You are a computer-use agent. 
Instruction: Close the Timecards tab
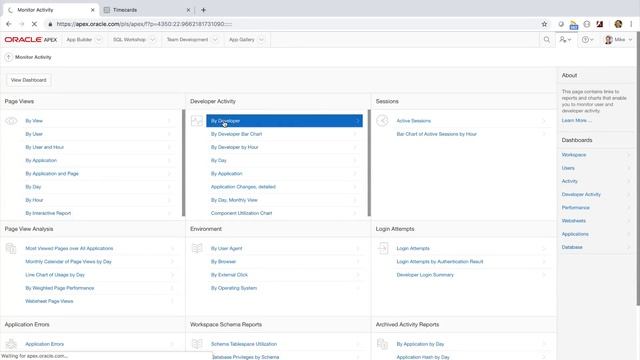188,10
